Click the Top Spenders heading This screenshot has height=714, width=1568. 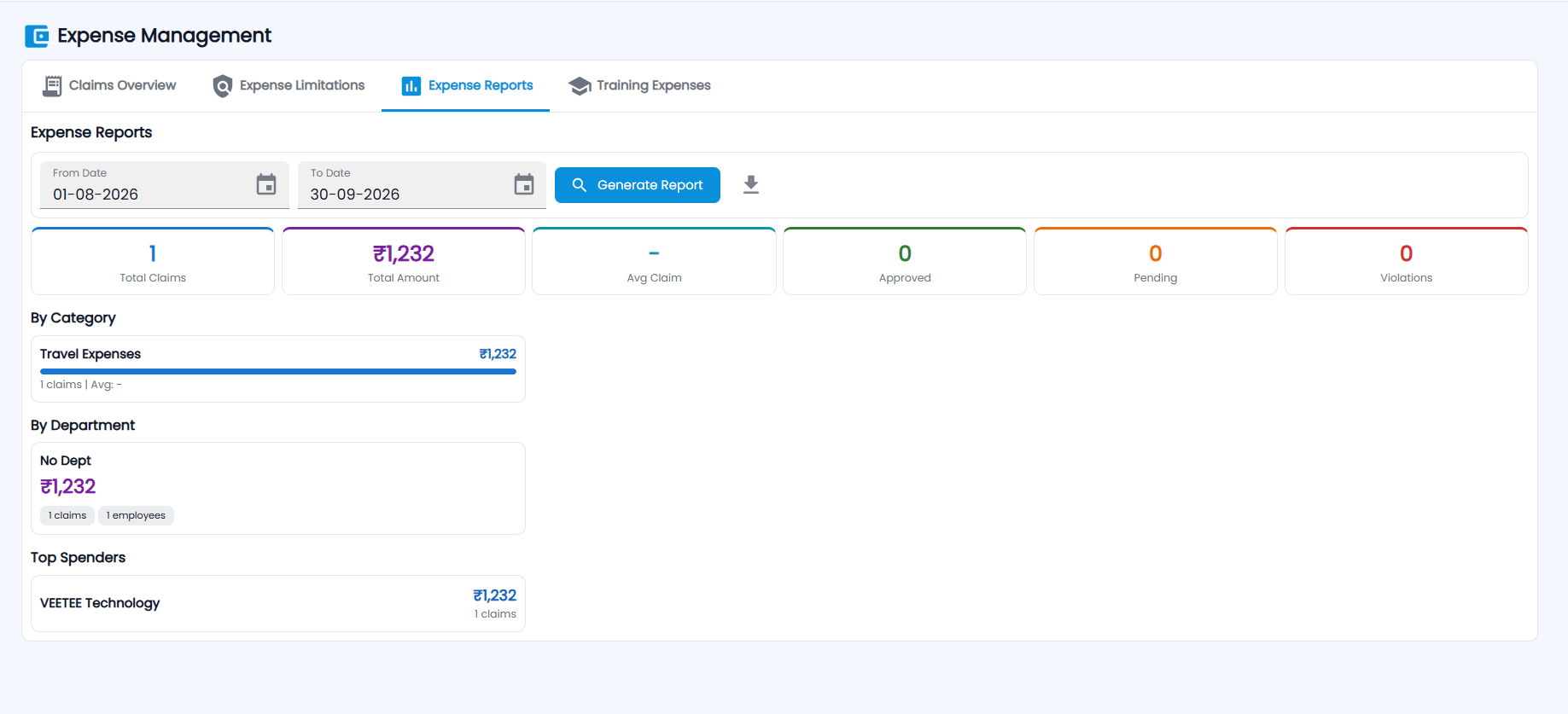click(x=79, y=558)
